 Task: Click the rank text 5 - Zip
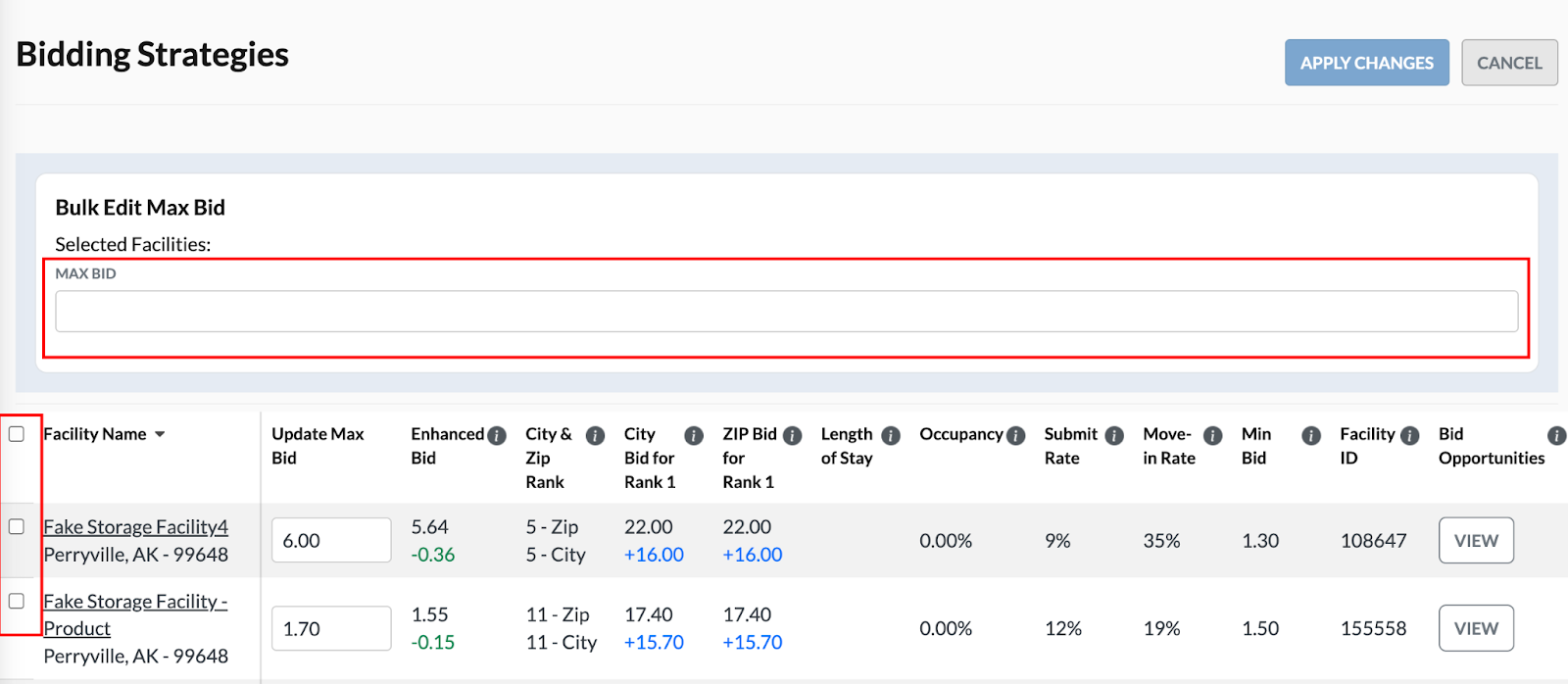[x=552, y=527]
